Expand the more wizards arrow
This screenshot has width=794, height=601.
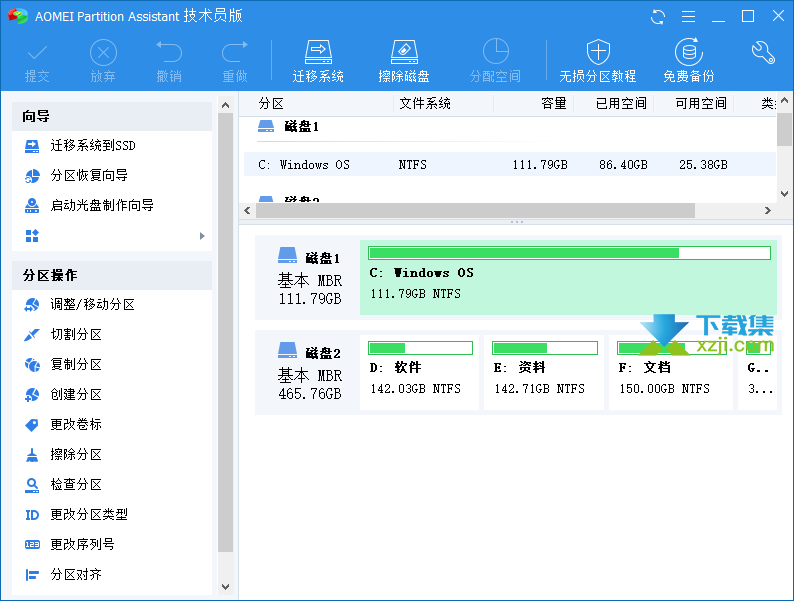coord(202,236)
